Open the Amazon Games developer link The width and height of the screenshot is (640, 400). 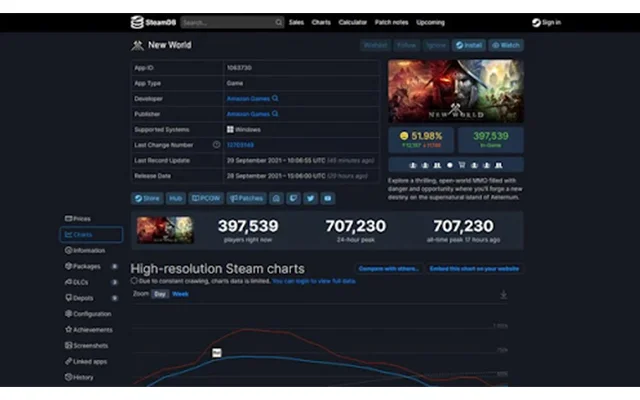click(248, 99)
